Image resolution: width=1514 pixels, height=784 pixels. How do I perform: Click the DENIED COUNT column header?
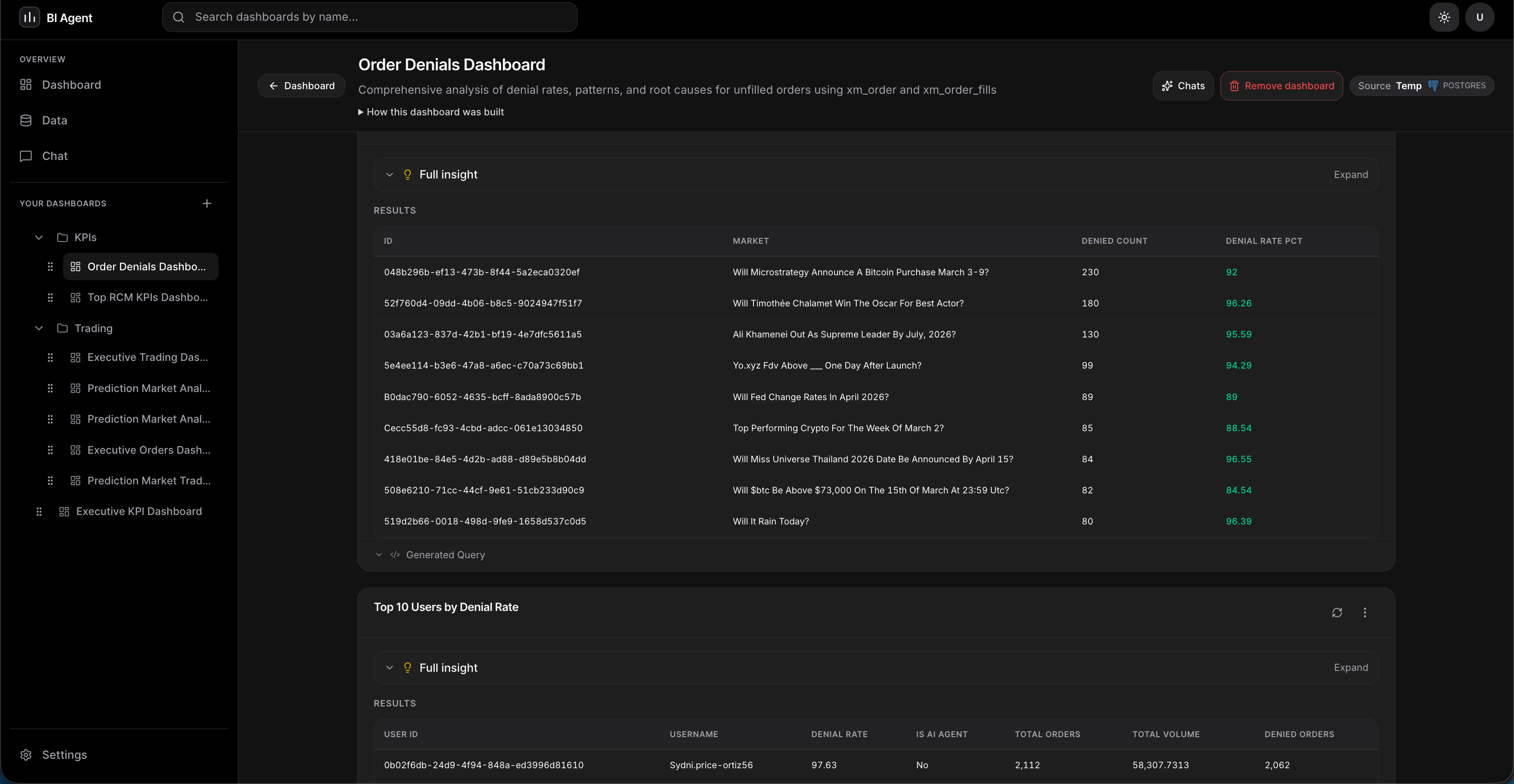coord(1114,241)
